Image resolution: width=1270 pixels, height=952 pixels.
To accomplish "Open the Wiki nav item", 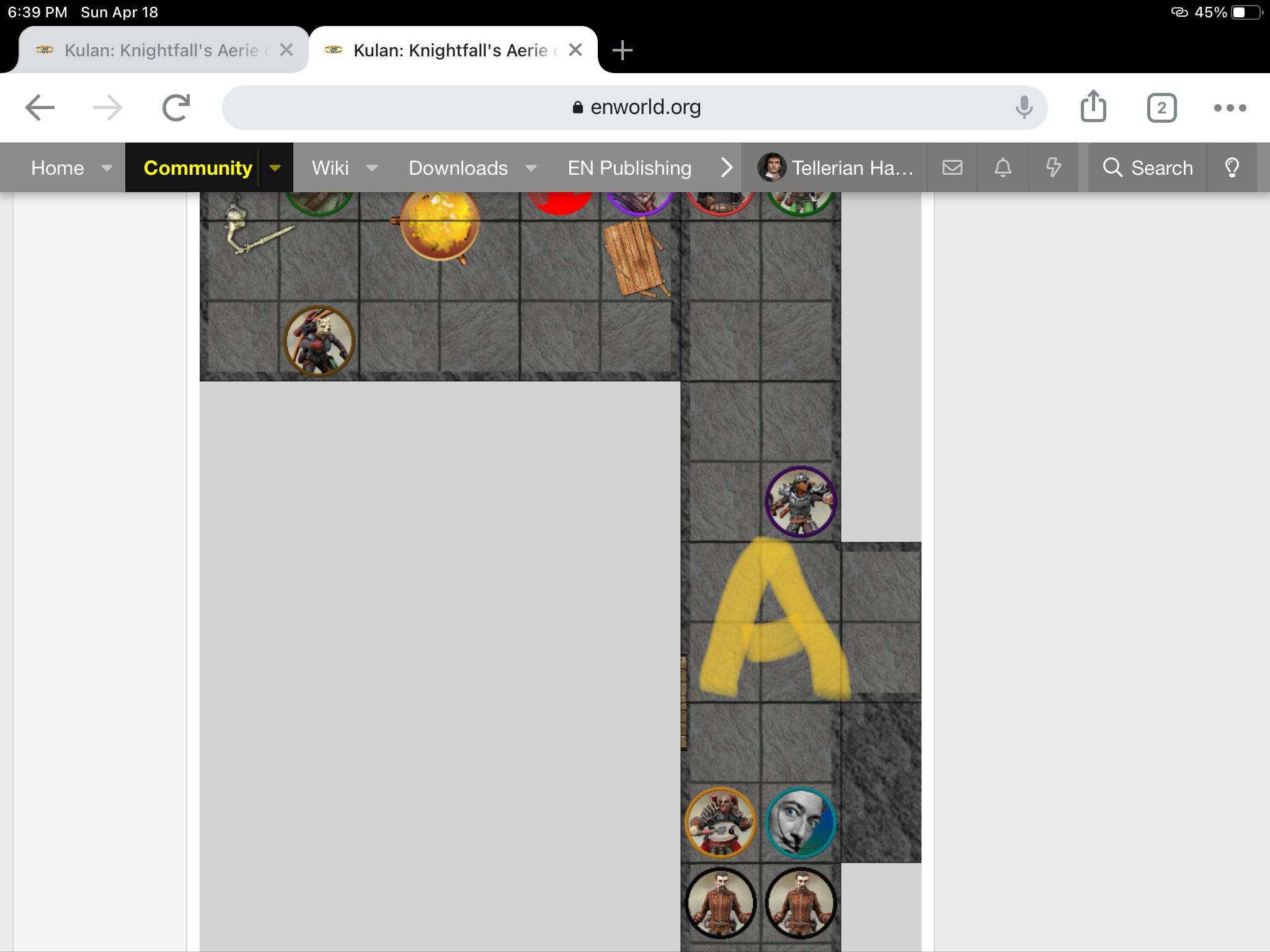I will point(330,168).
